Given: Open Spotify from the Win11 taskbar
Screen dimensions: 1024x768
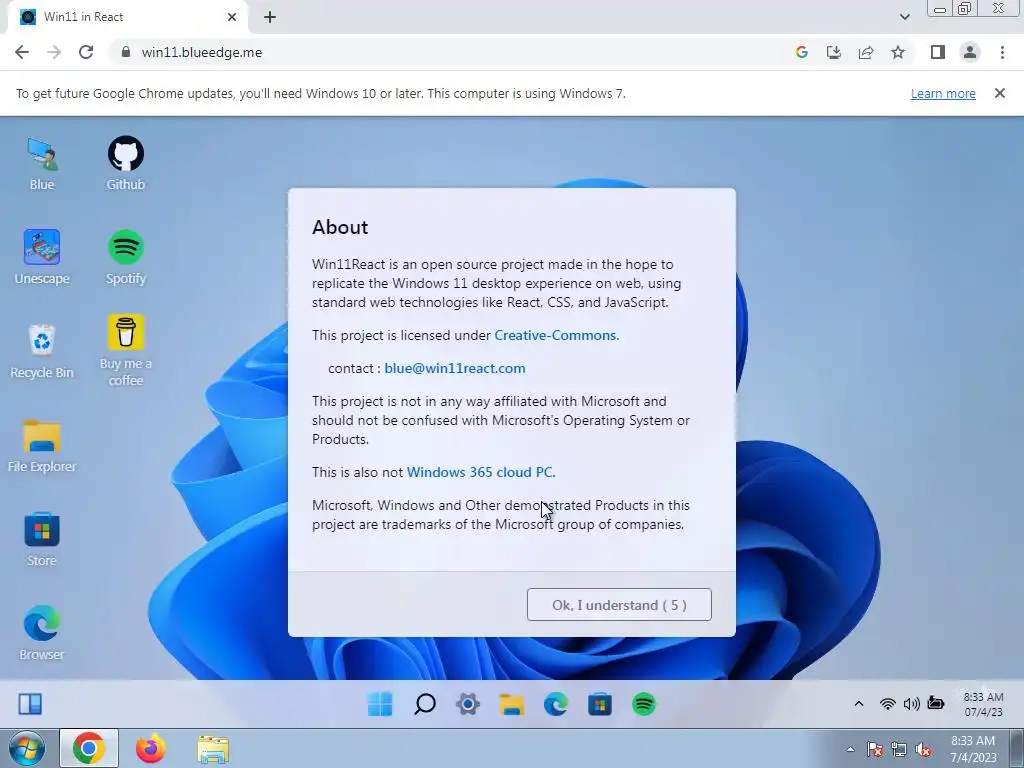Looking at the screenshot, I should [644, 704].
